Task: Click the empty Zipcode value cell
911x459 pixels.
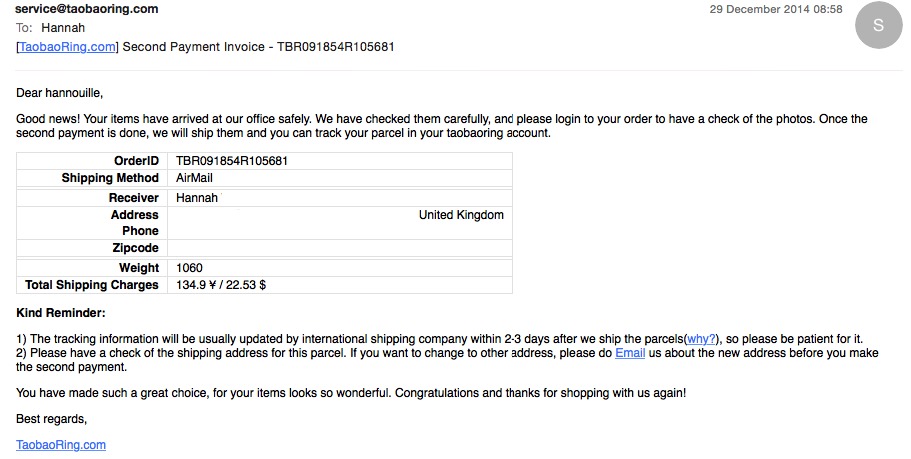Action: point(340,248)
